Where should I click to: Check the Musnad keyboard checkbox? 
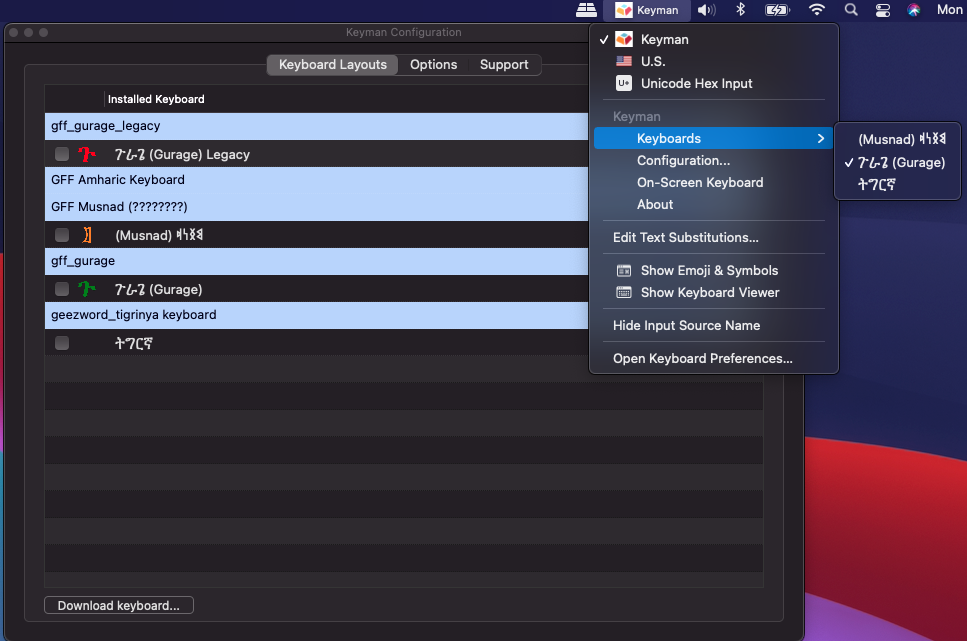[61, 234]
